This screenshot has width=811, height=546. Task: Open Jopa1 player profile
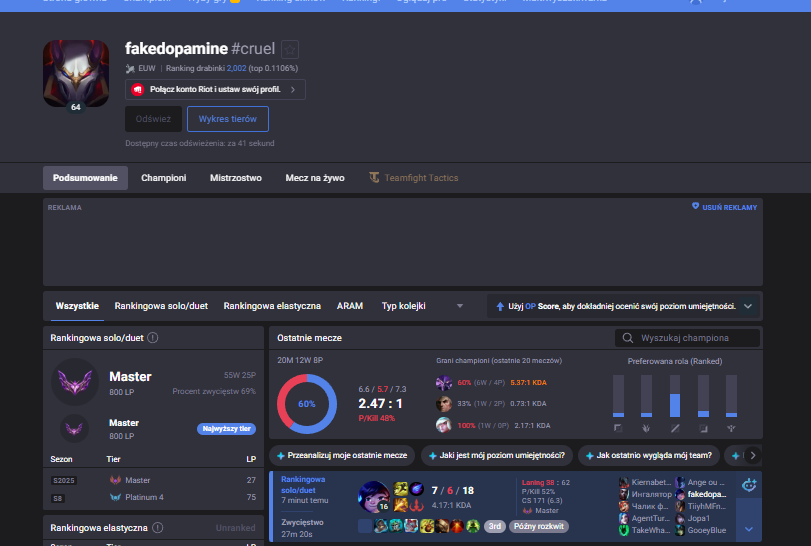point(699,518)
